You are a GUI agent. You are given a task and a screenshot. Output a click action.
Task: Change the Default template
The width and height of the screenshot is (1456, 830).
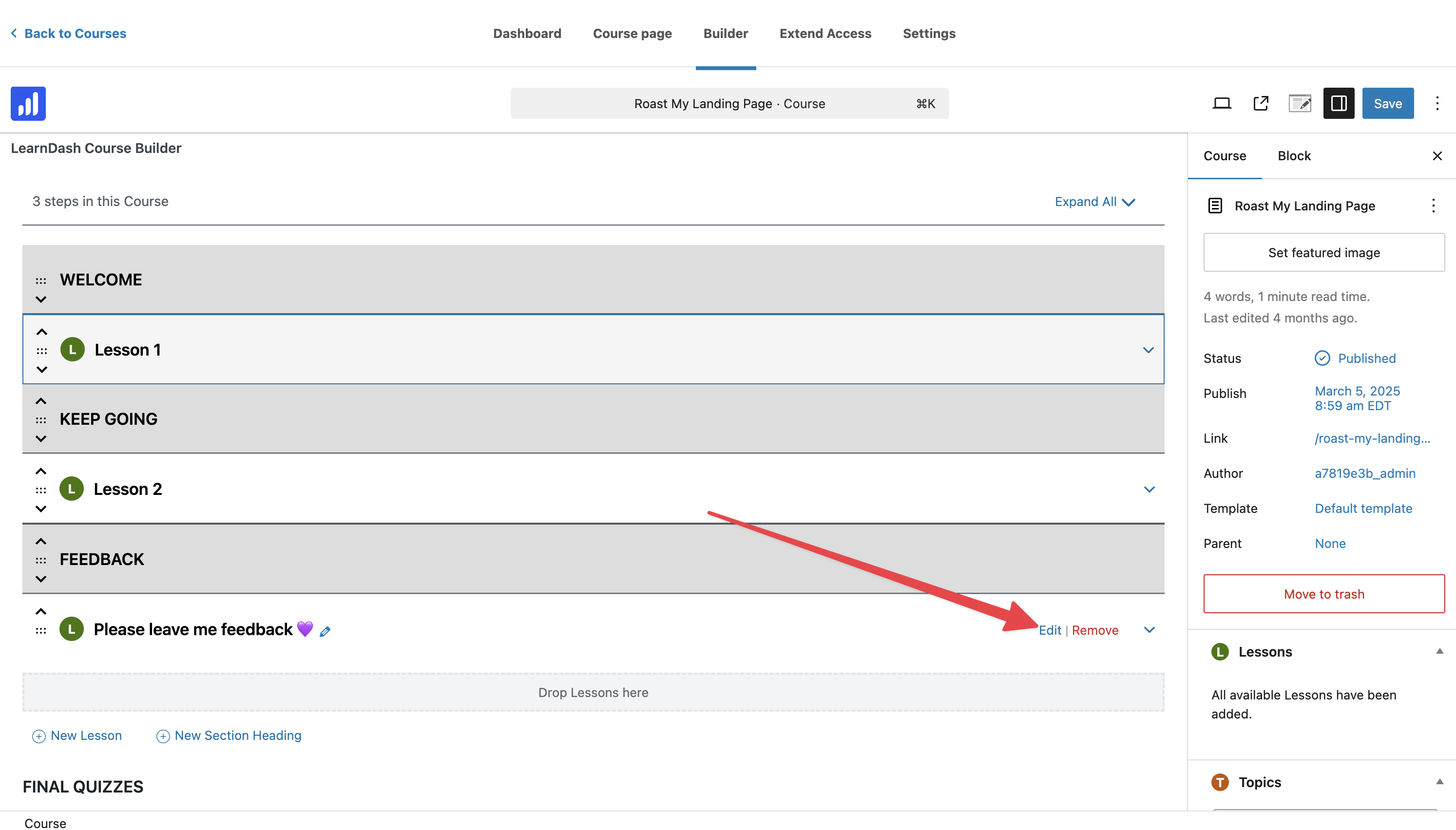point(1363,508)
